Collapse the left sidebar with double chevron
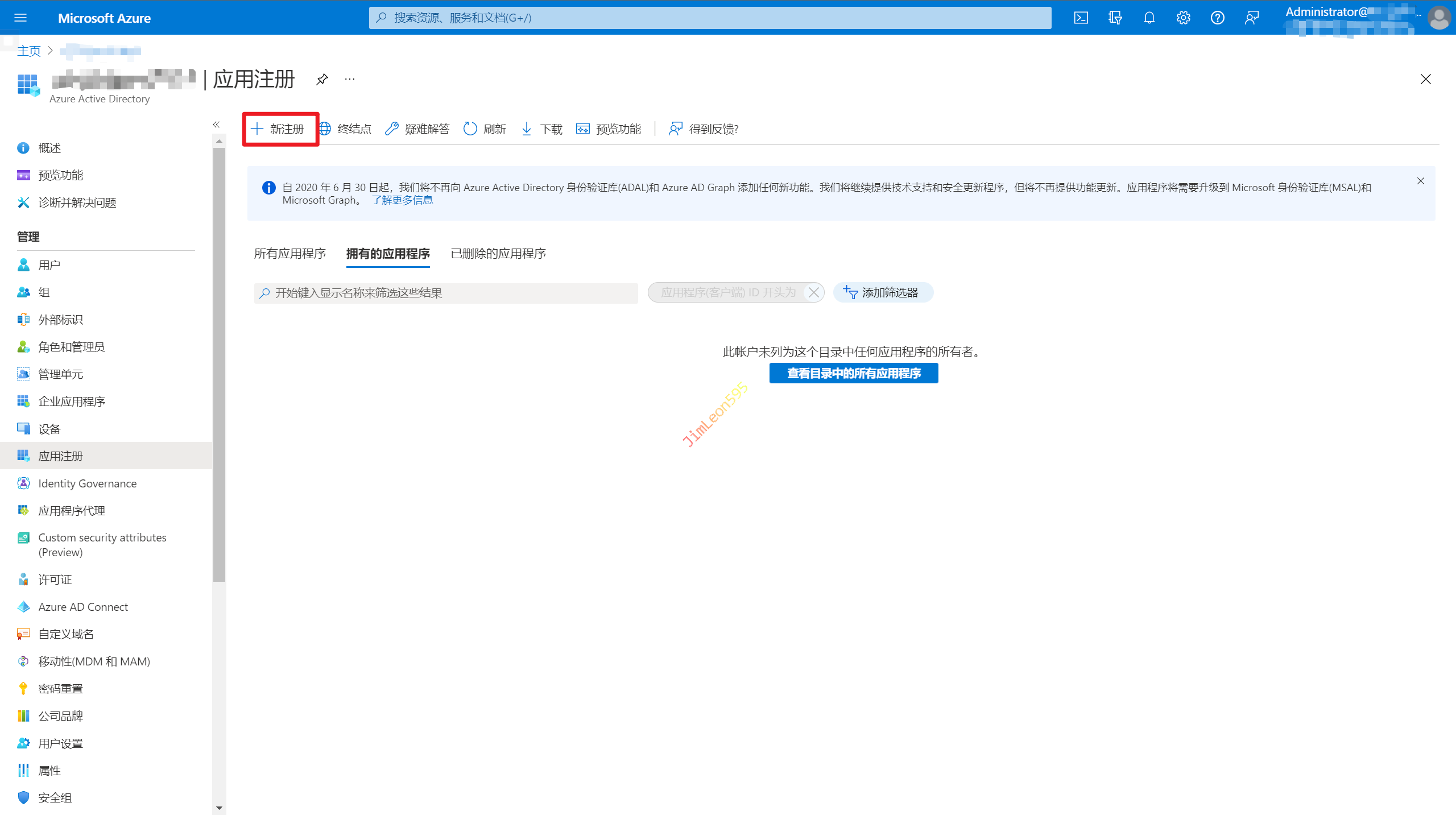The height and width of the screenshot is (815, 1456). coord(216,125)
